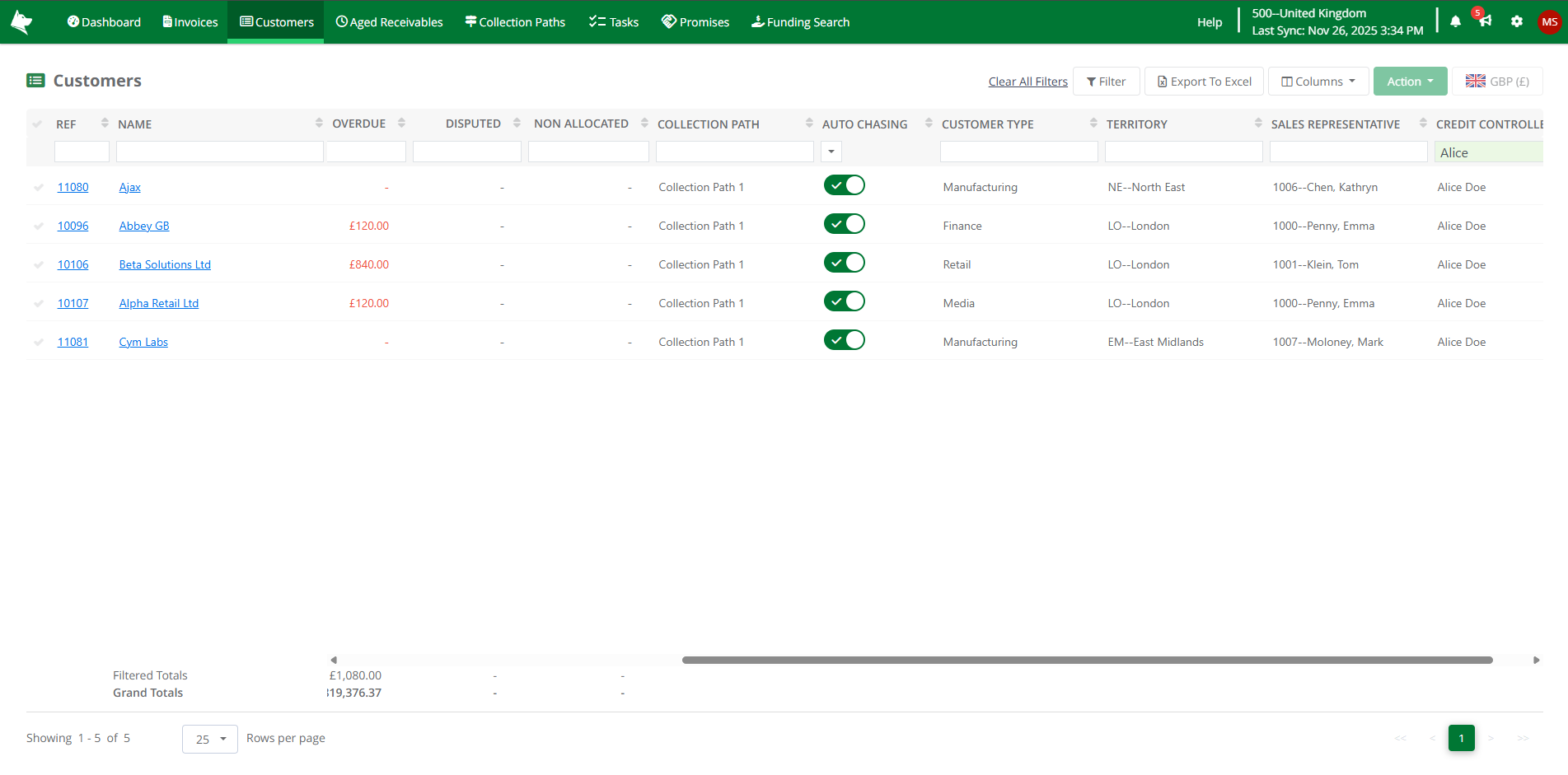The height and width of the screenshot is (775, 1568).
Task: Select the Beta Solutions Ltd row checkbox
Action: (x=39, y=264)
